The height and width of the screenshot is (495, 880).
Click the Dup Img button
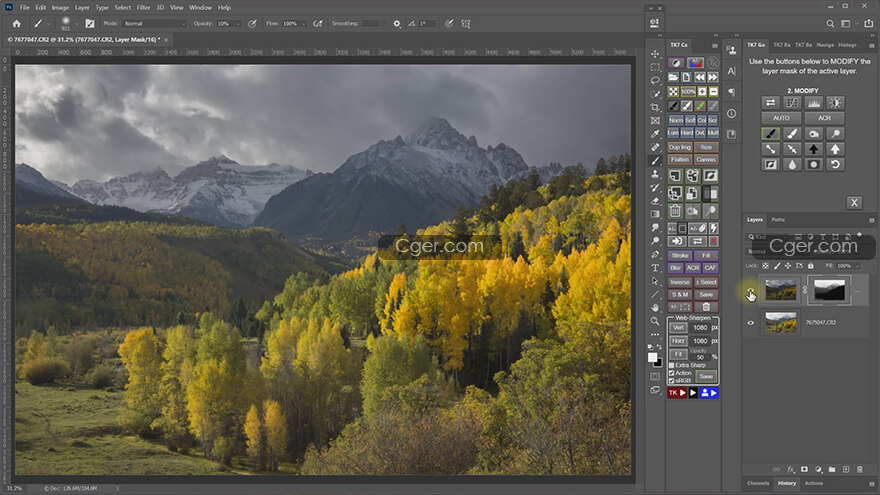point(680,147)
